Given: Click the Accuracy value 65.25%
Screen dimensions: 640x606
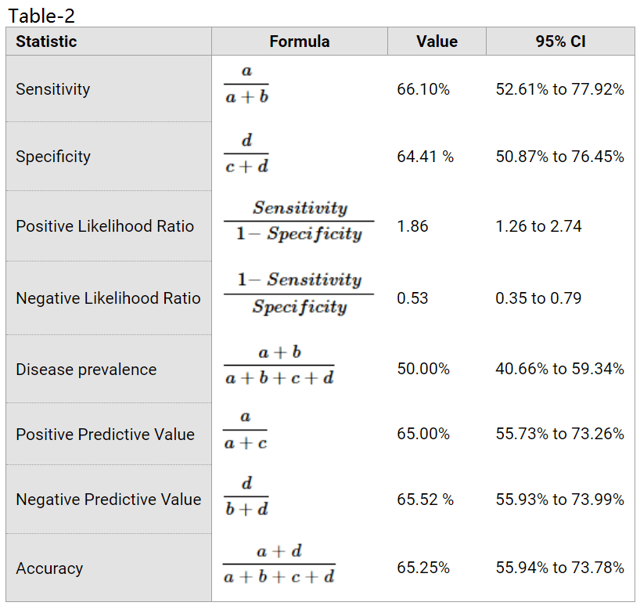Looking at the screenshot, I should point(423,568).
